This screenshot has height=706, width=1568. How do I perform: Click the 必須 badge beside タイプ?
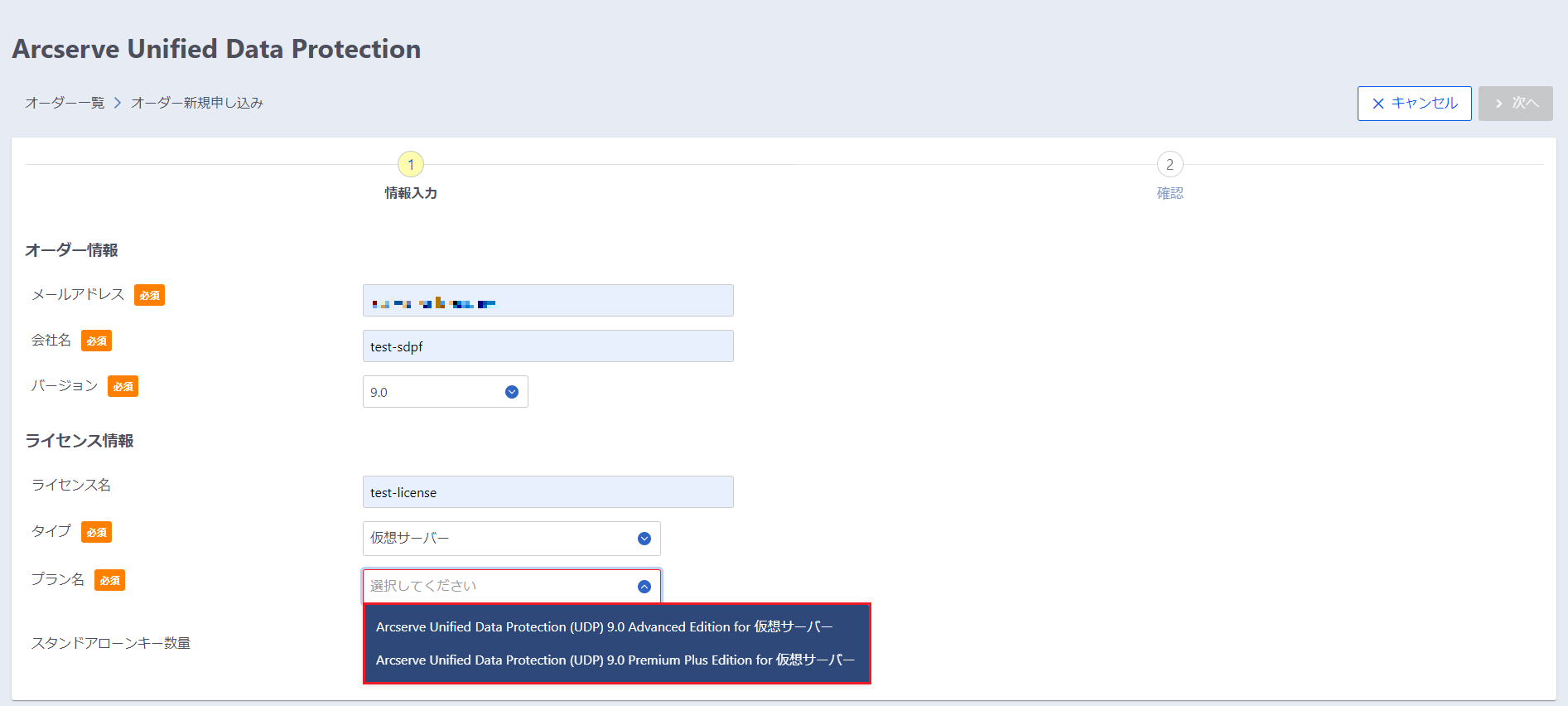[97, 533]
